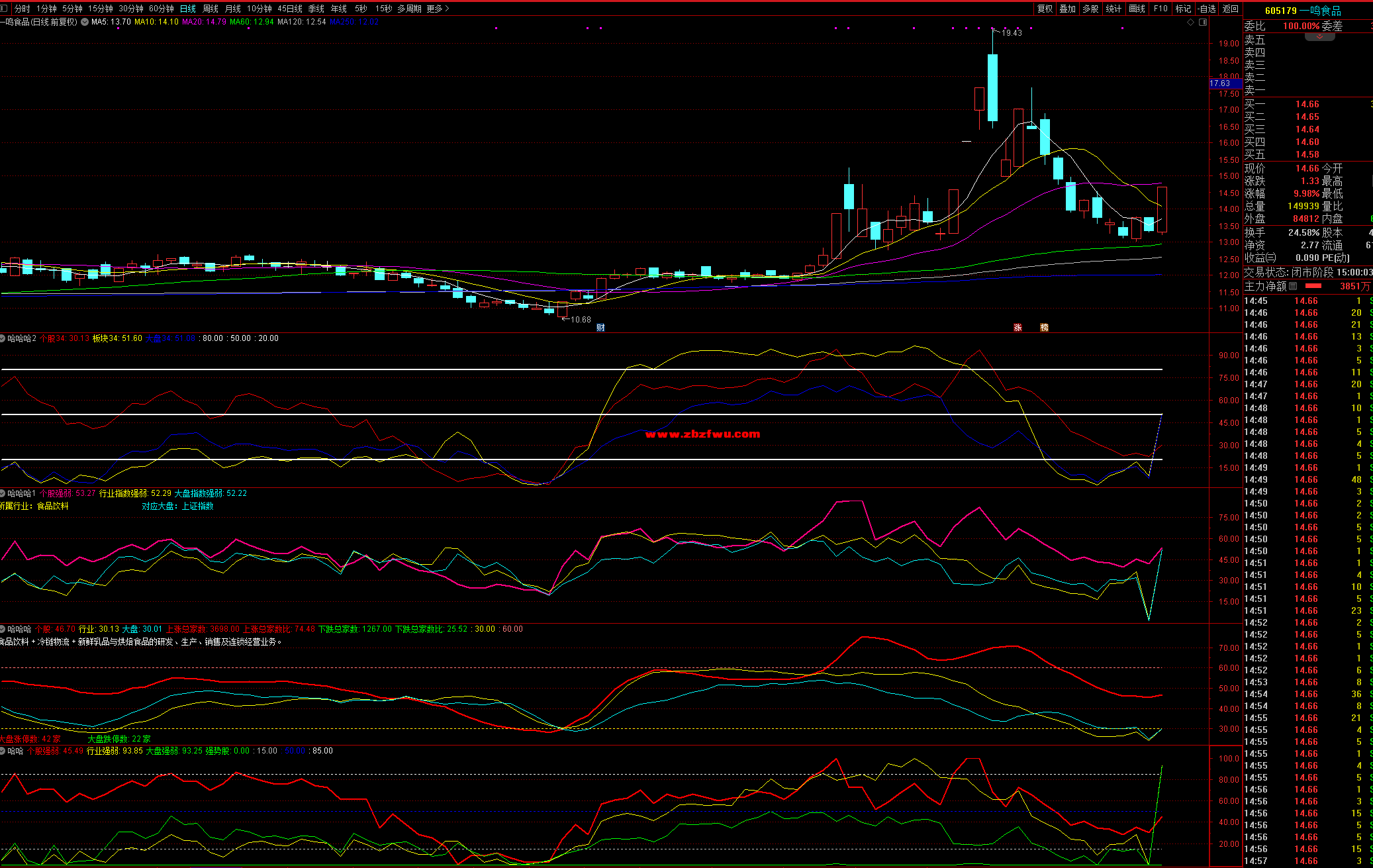Open 哈哈哈 indicator settings icon
Image resolution: width=1373 pixels, height=868 pixels.
[x=3, y=629]
